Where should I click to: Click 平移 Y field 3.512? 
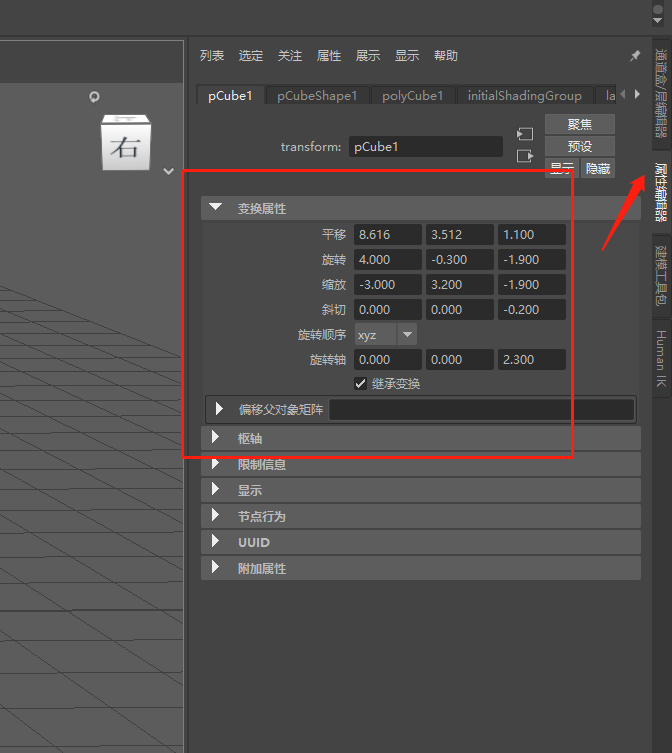[x=460, y=234]
